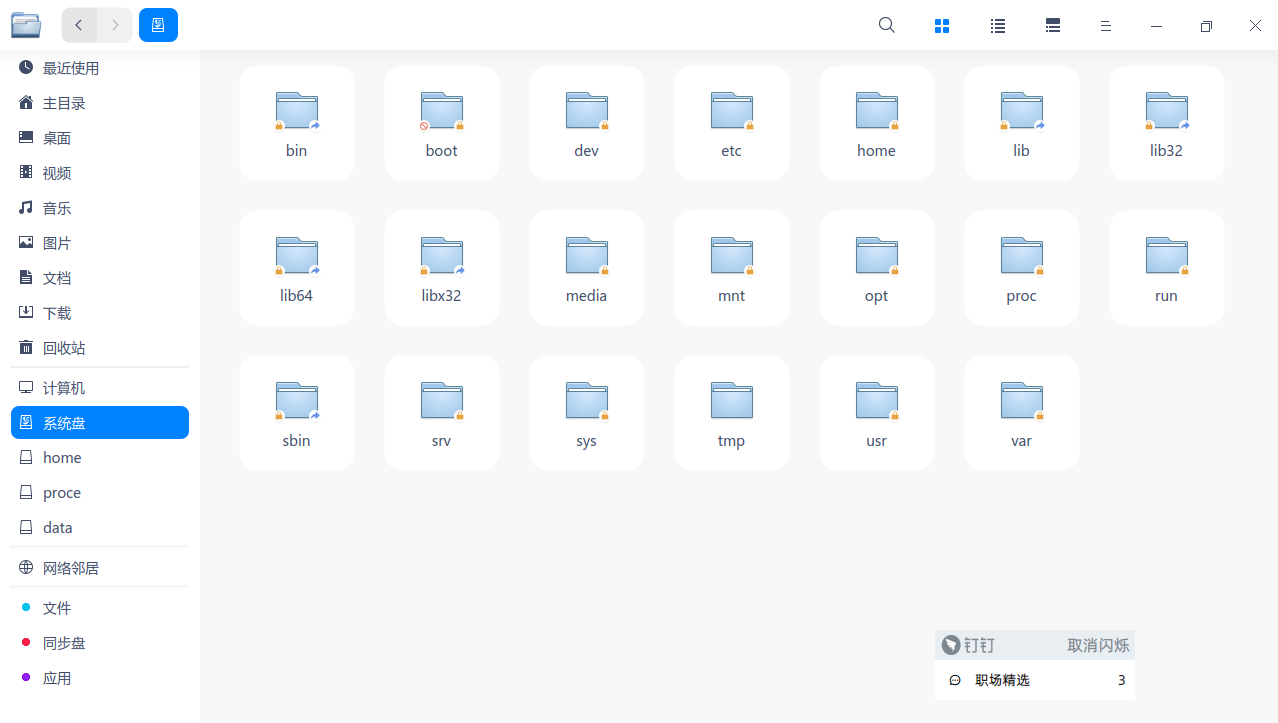This screenshot has height=723, width=1278.
Task: Select the 同步盘 red tag
Action: tap(100, 643)
